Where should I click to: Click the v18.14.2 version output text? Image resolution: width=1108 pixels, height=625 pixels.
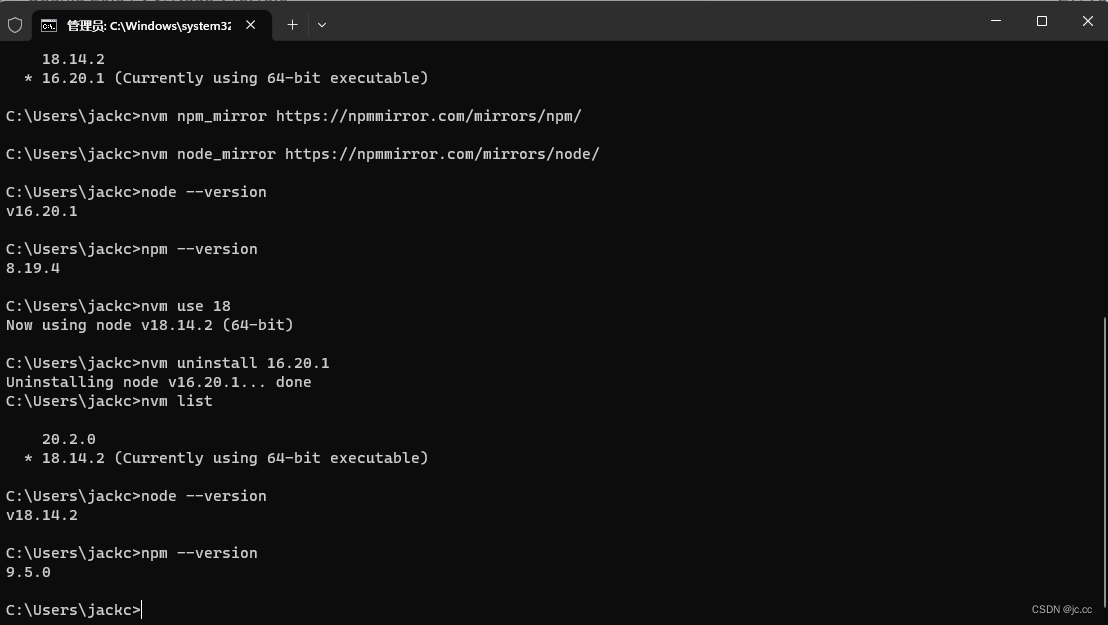pyautogui.click(x=41, y=515)
